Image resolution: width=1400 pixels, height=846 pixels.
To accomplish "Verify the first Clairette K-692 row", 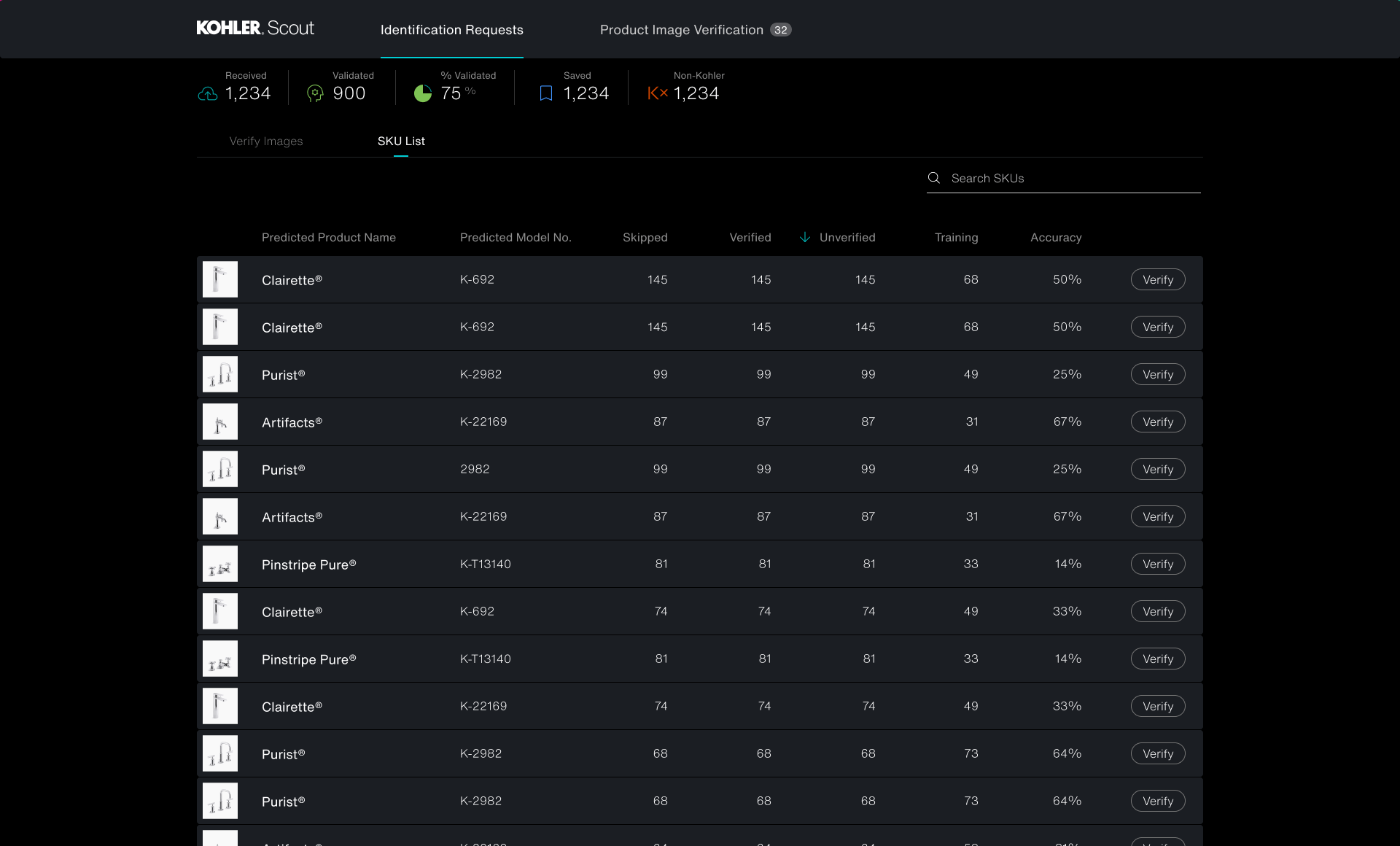I will click(1157, 280).
